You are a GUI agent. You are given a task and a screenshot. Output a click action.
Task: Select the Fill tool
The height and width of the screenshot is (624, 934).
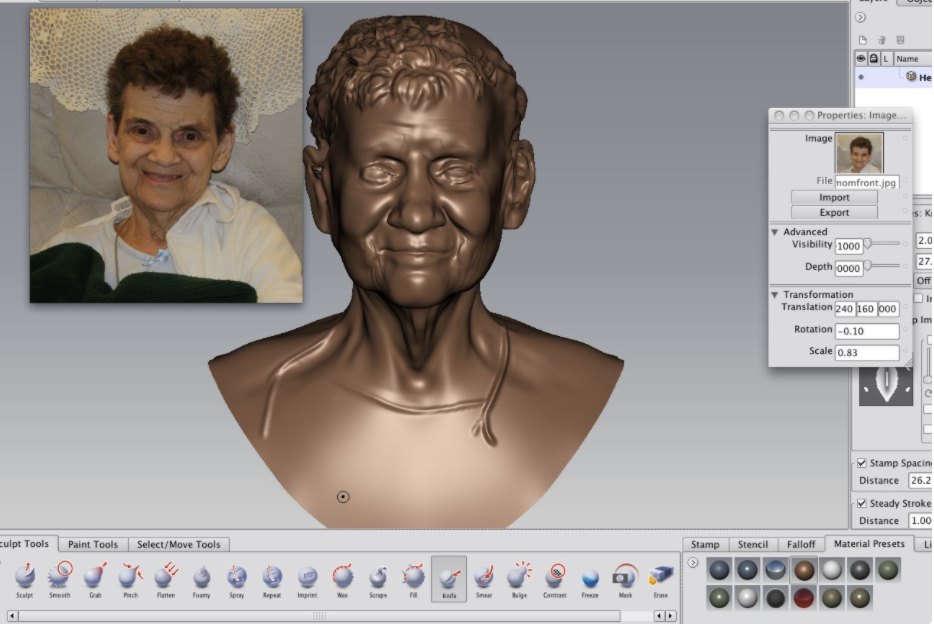413,581
